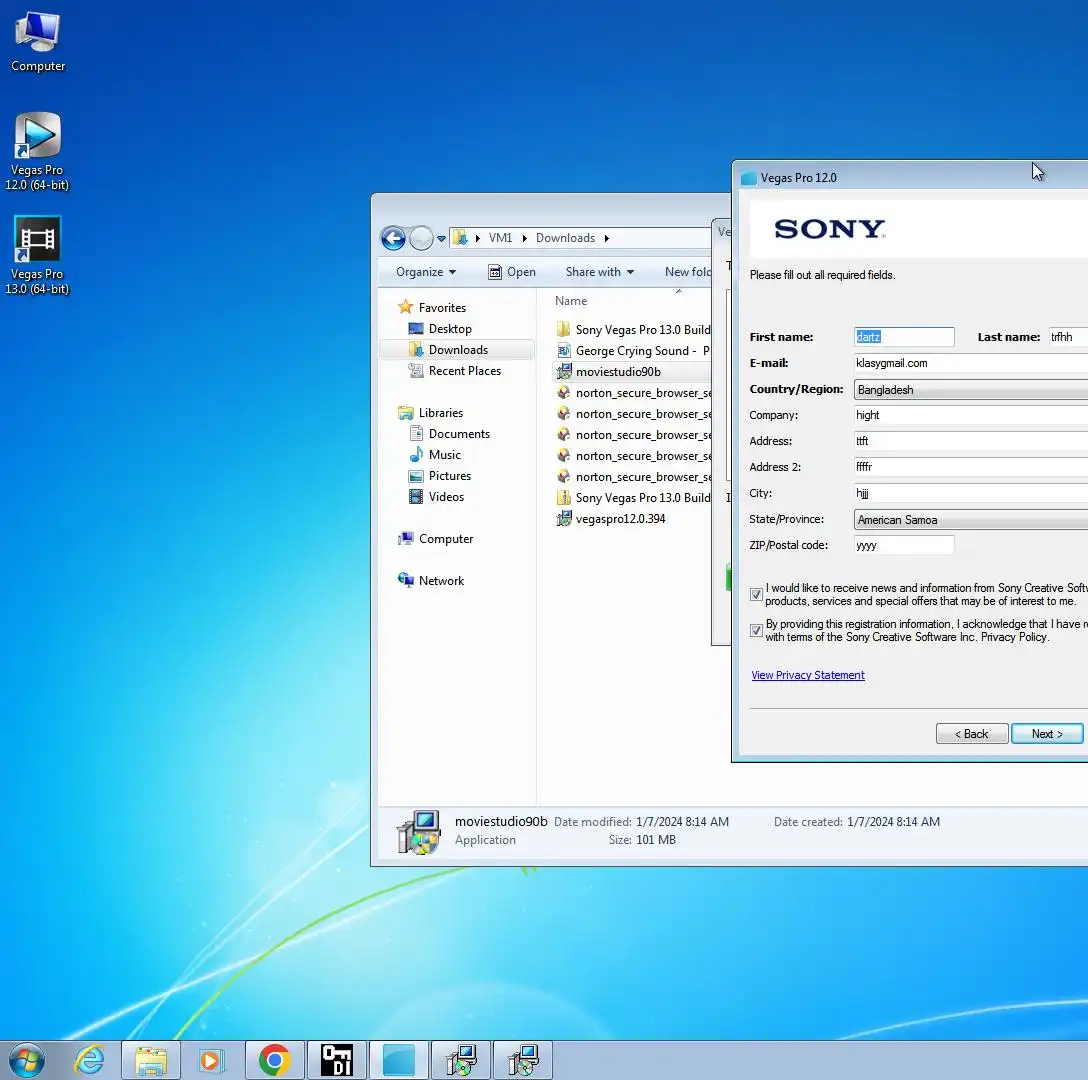
Task: Open Windows Explorer from the taskbar
Action: point(151,1060)
